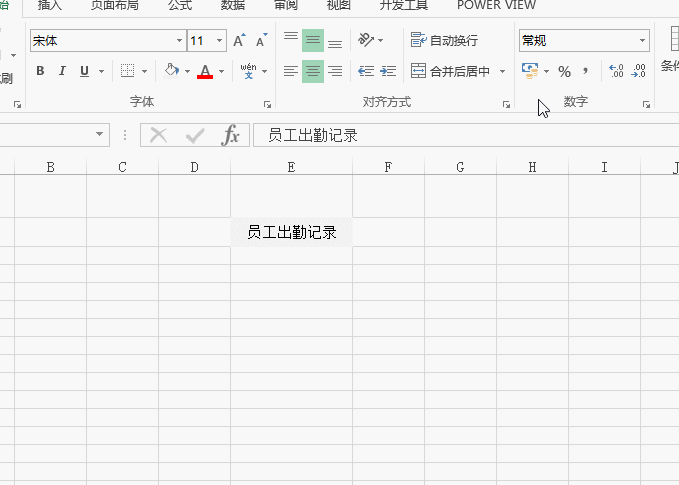
Task: Click the fill color paint bucket icon
Action: (171, 71)
